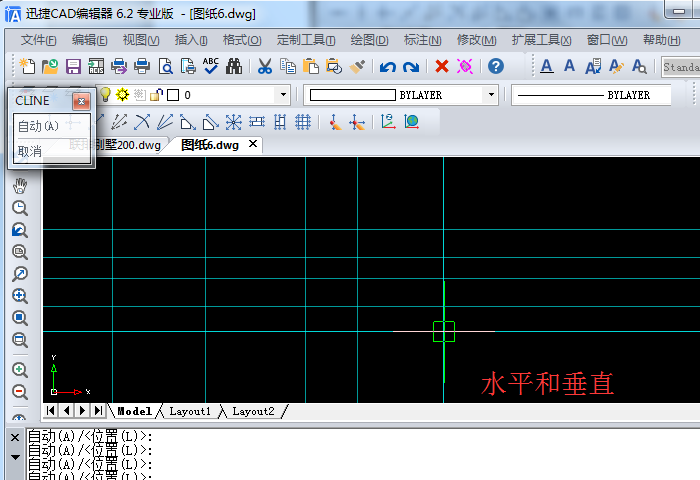
Task: Click the UCS Z-axis icon
Action: (388, 121)
